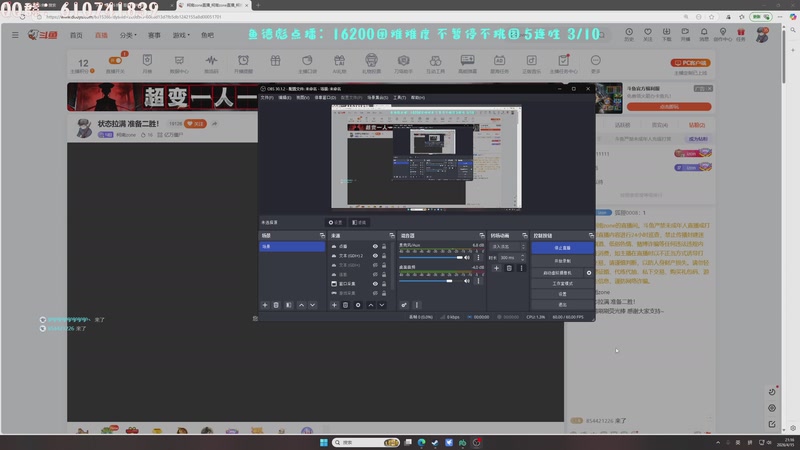Toggle visibility of first source in OBS list
The width and height of the screenshot is (800, 450).
tap(375, 246)
